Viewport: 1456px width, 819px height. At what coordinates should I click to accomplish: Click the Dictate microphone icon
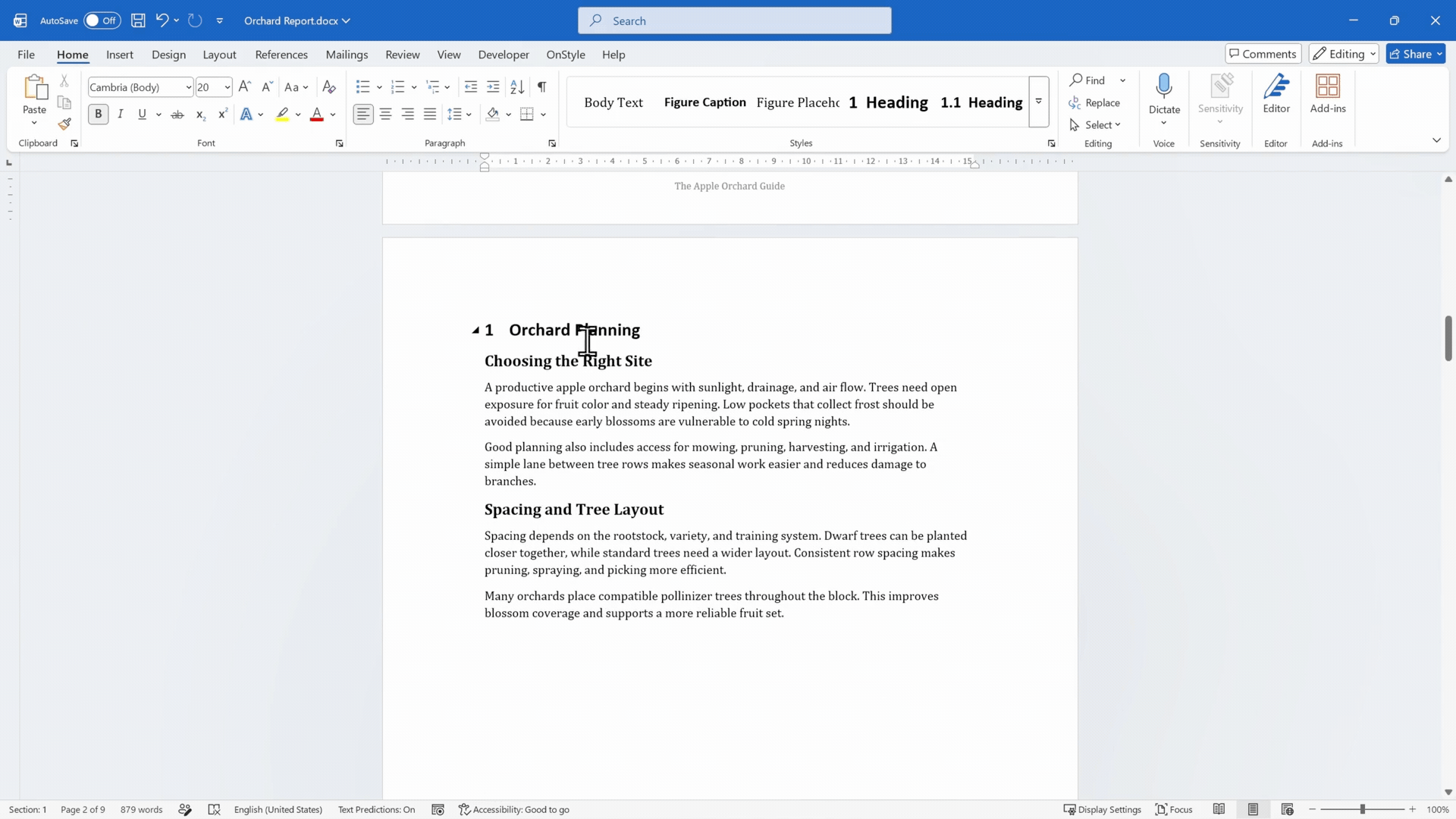1164,87
